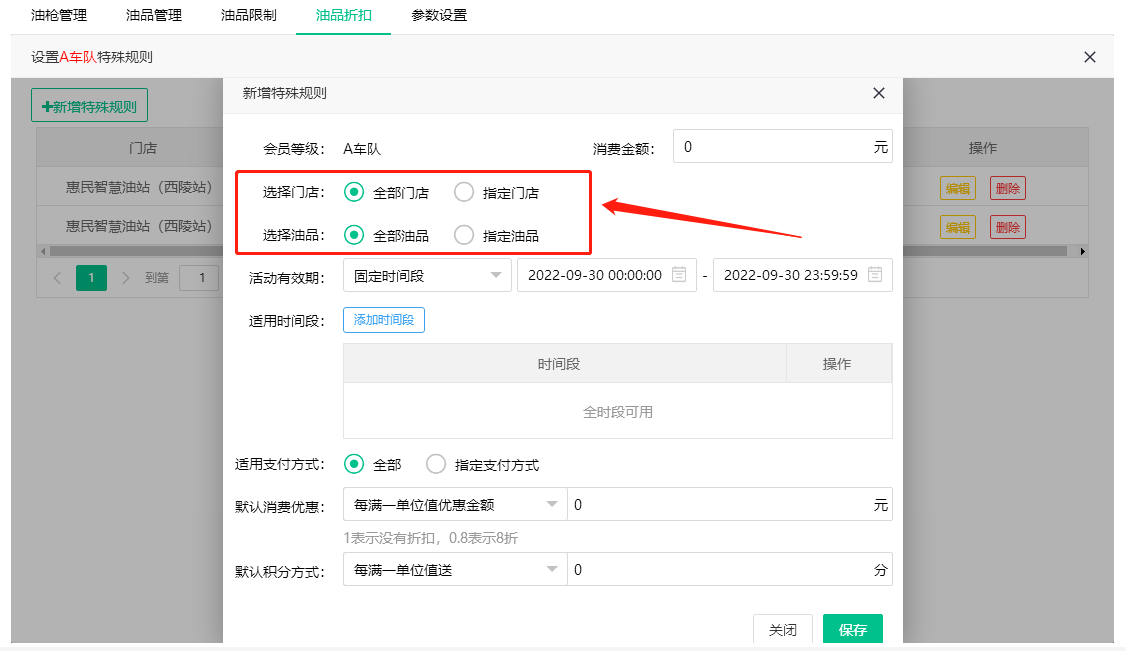Image resolution: width=1126 pixels, height=651 pixels.
Task: Open 每满一单位值送 points dropdown
Action: point(454,570)
